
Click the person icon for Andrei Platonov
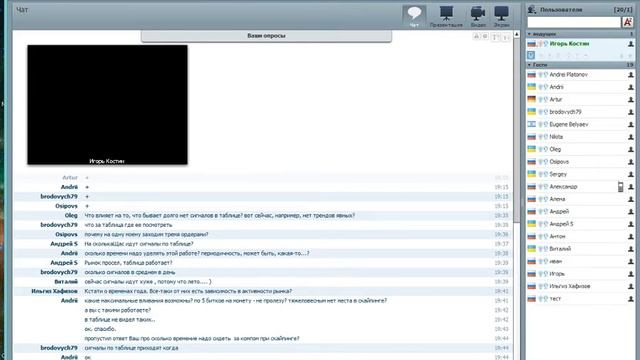(x=631, y=75)
